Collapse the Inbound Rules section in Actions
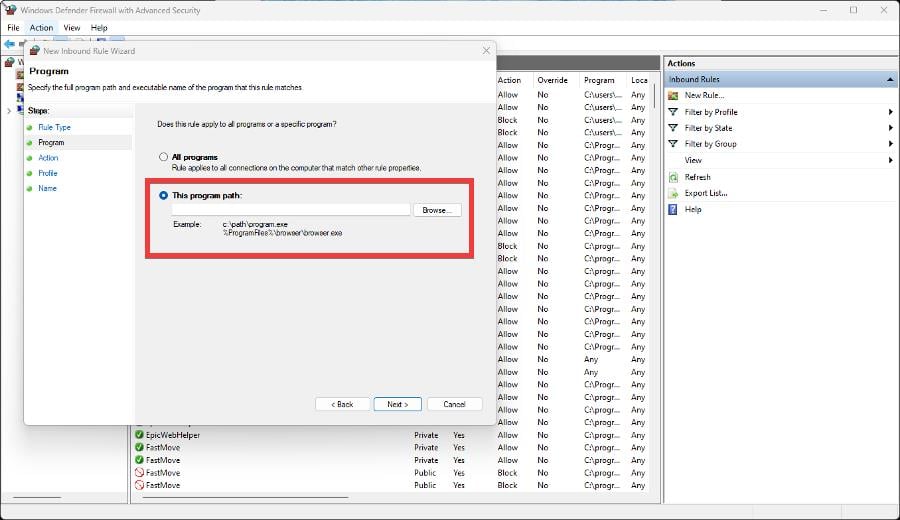The height and width of the screenshot is (520, 900). point(890,79)
